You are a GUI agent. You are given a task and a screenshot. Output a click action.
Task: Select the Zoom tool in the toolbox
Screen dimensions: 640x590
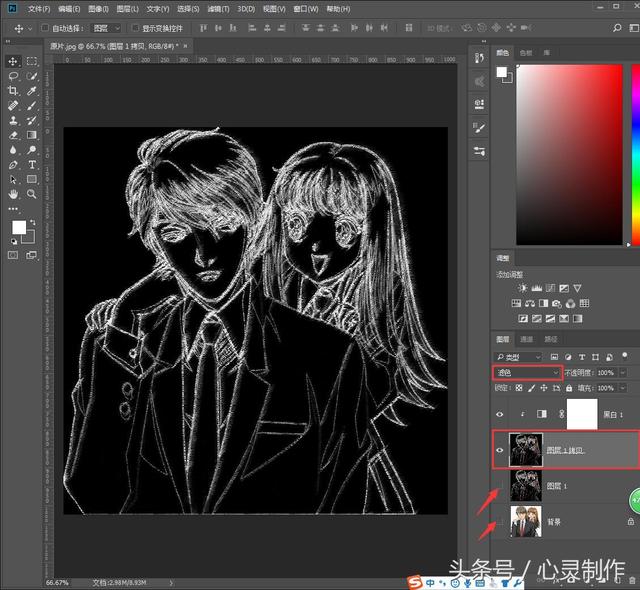tap(32, 194)
